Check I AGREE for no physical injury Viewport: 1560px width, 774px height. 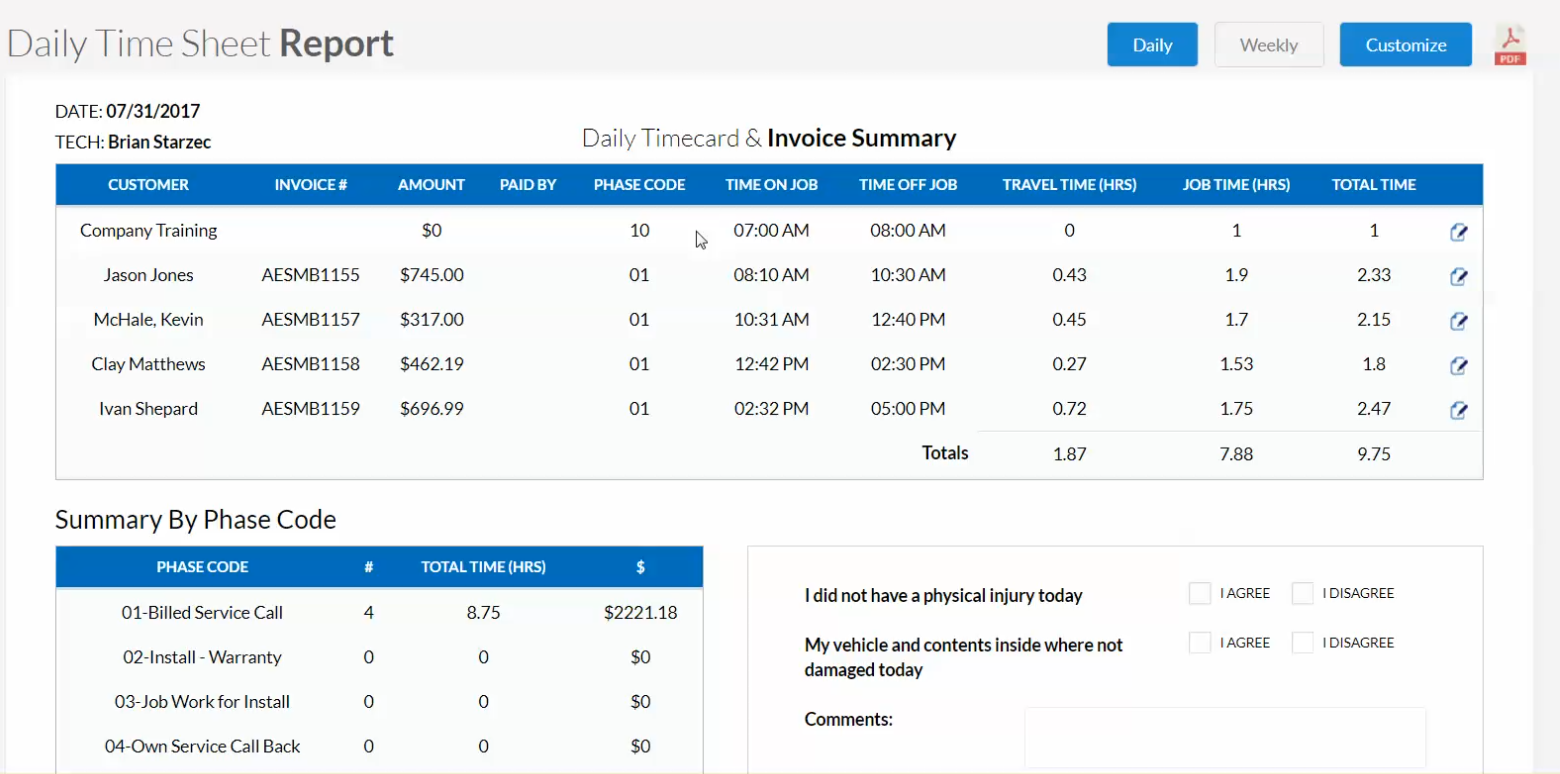tap(1199, 592)
